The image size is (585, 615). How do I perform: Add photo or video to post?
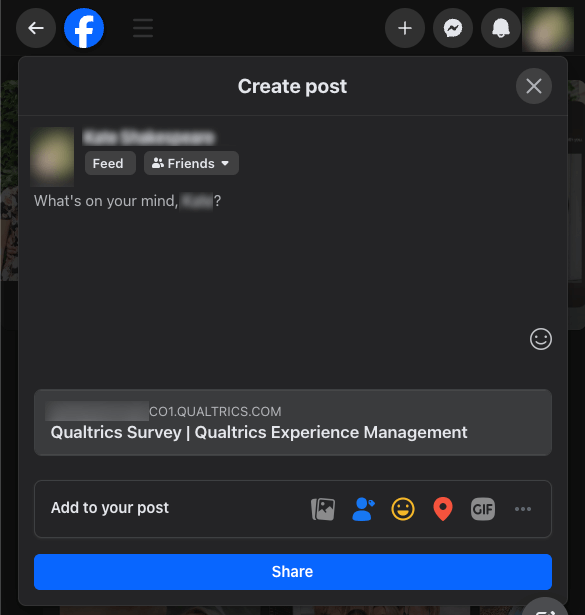point(323,509)
